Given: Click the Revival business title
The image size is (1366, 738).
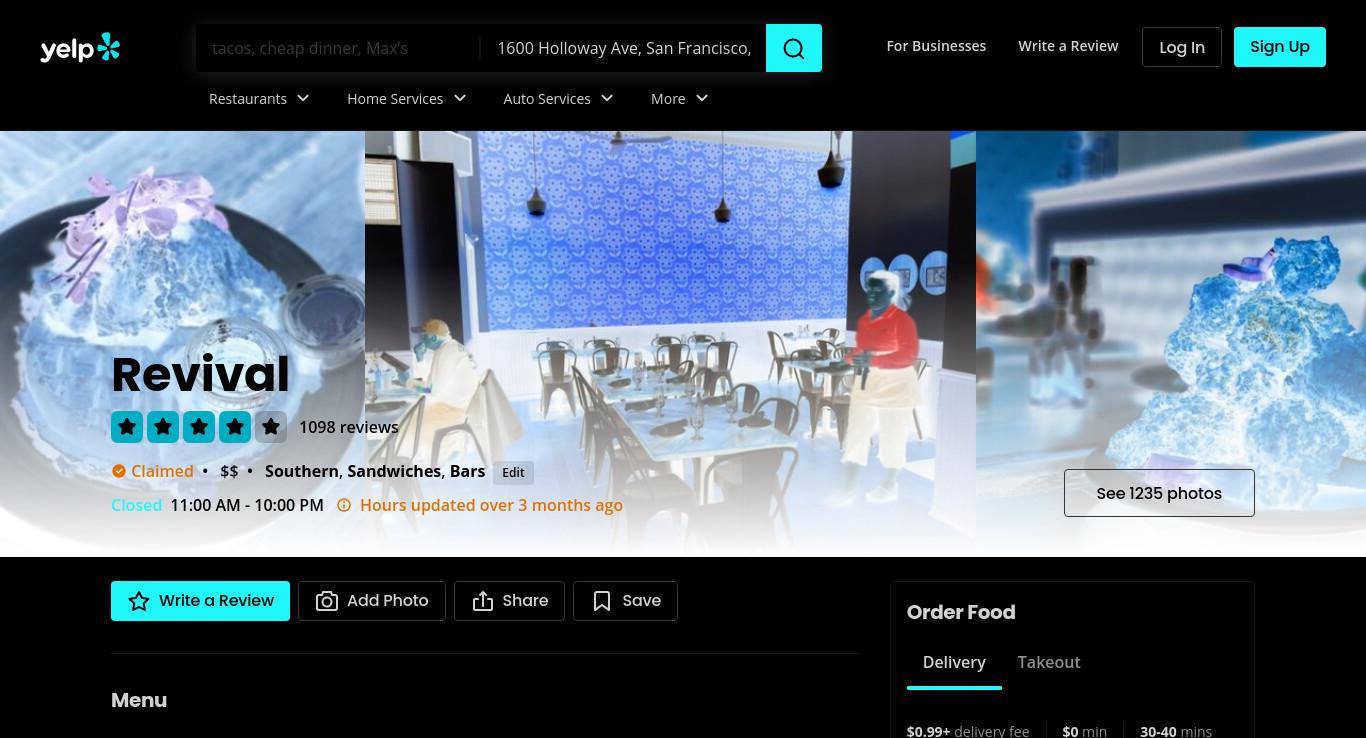Looking at the screenshot, I should (200, 375).
